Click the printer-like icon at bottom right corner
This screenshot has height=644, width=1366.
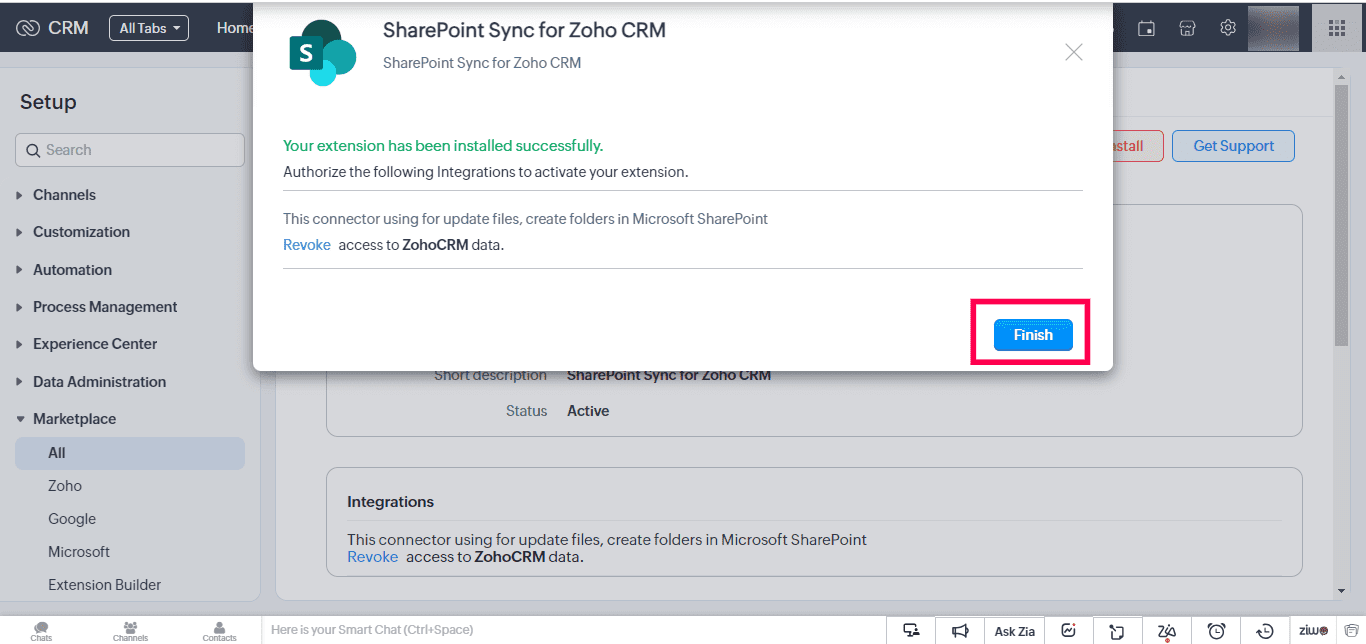(x=1351, y=630)
